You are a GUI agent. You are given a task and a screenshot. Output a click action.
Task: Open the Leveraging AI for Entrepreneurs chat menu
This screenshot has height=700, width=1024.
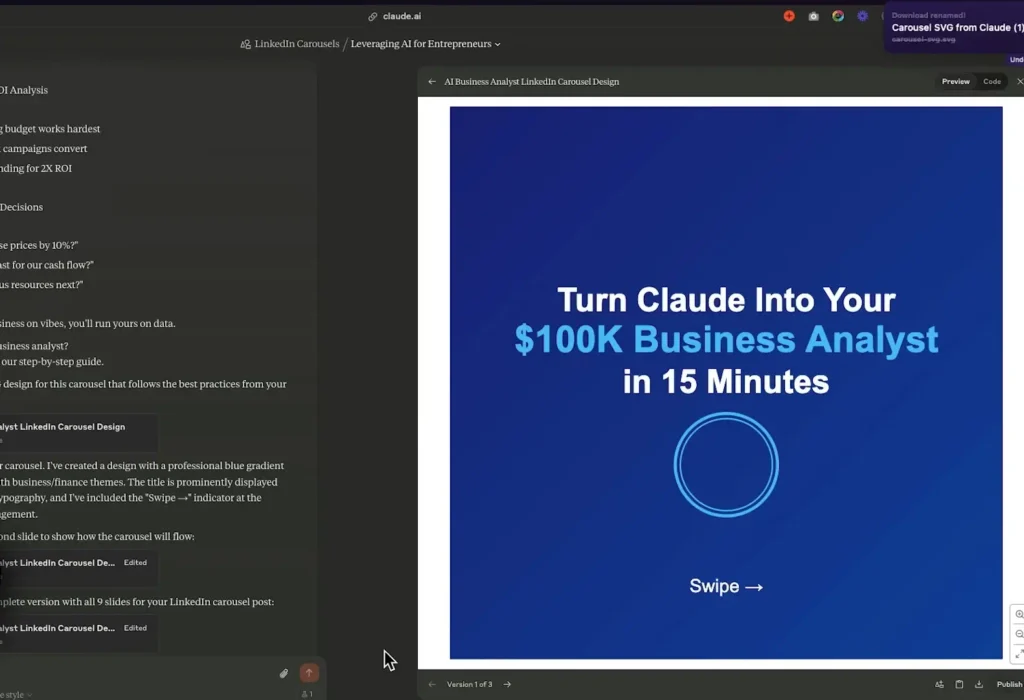[425, 44]
